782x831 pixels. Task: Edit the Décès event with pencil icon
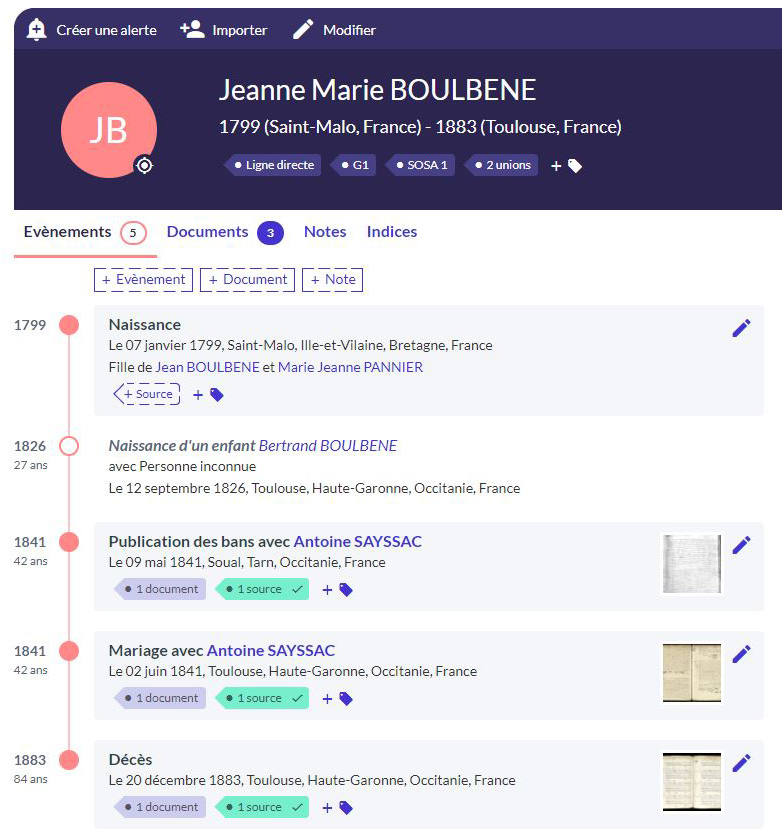(741, 763)
